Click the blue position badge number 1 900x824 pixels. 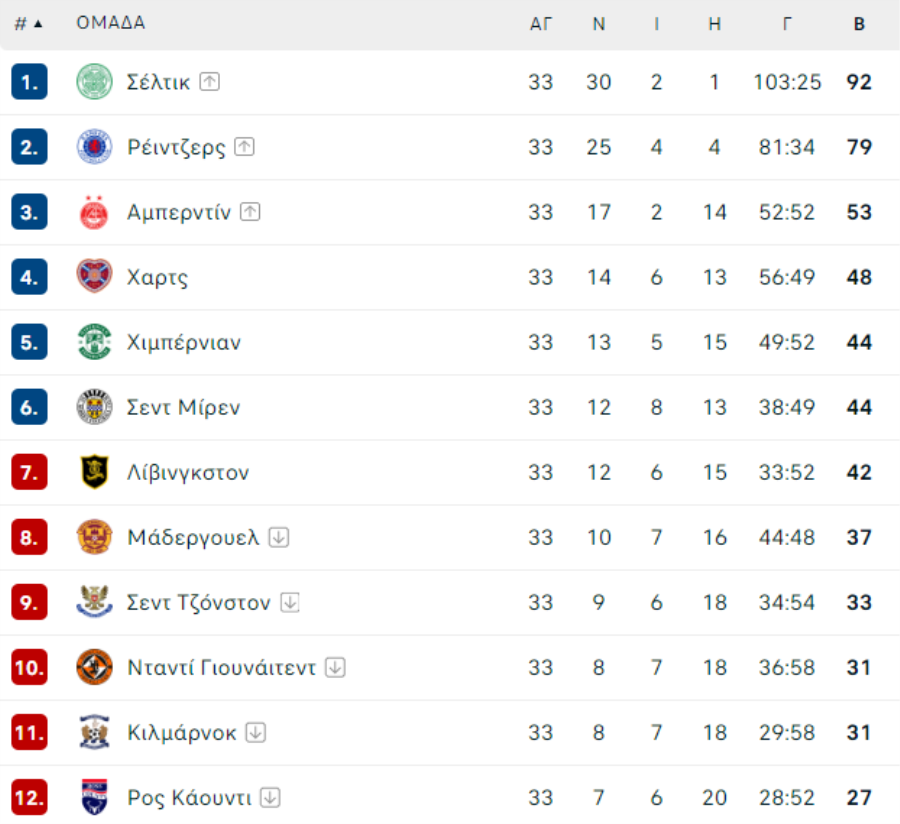click(29, 82)
